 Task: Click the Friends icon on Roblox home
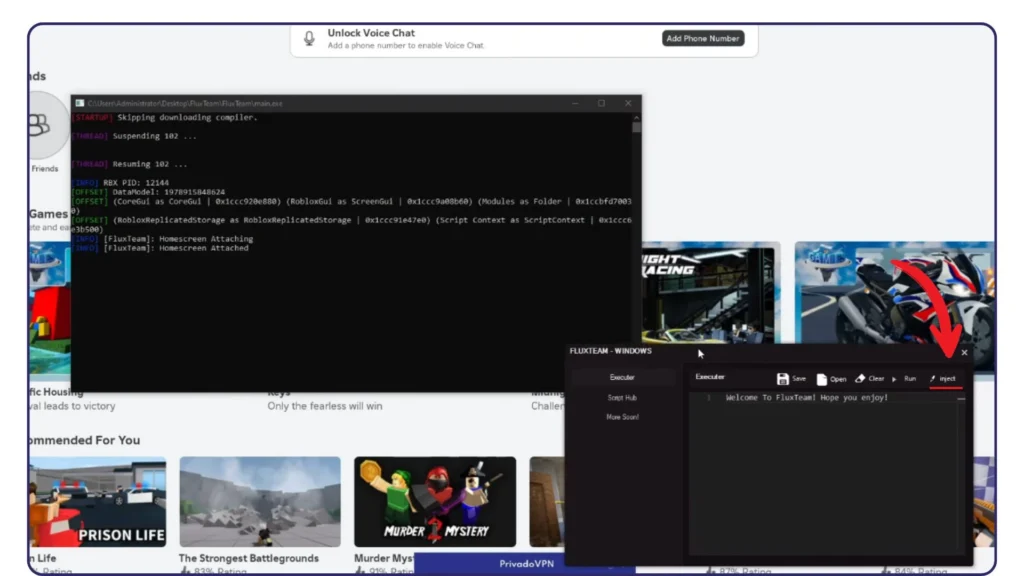(x=41, y=125)
